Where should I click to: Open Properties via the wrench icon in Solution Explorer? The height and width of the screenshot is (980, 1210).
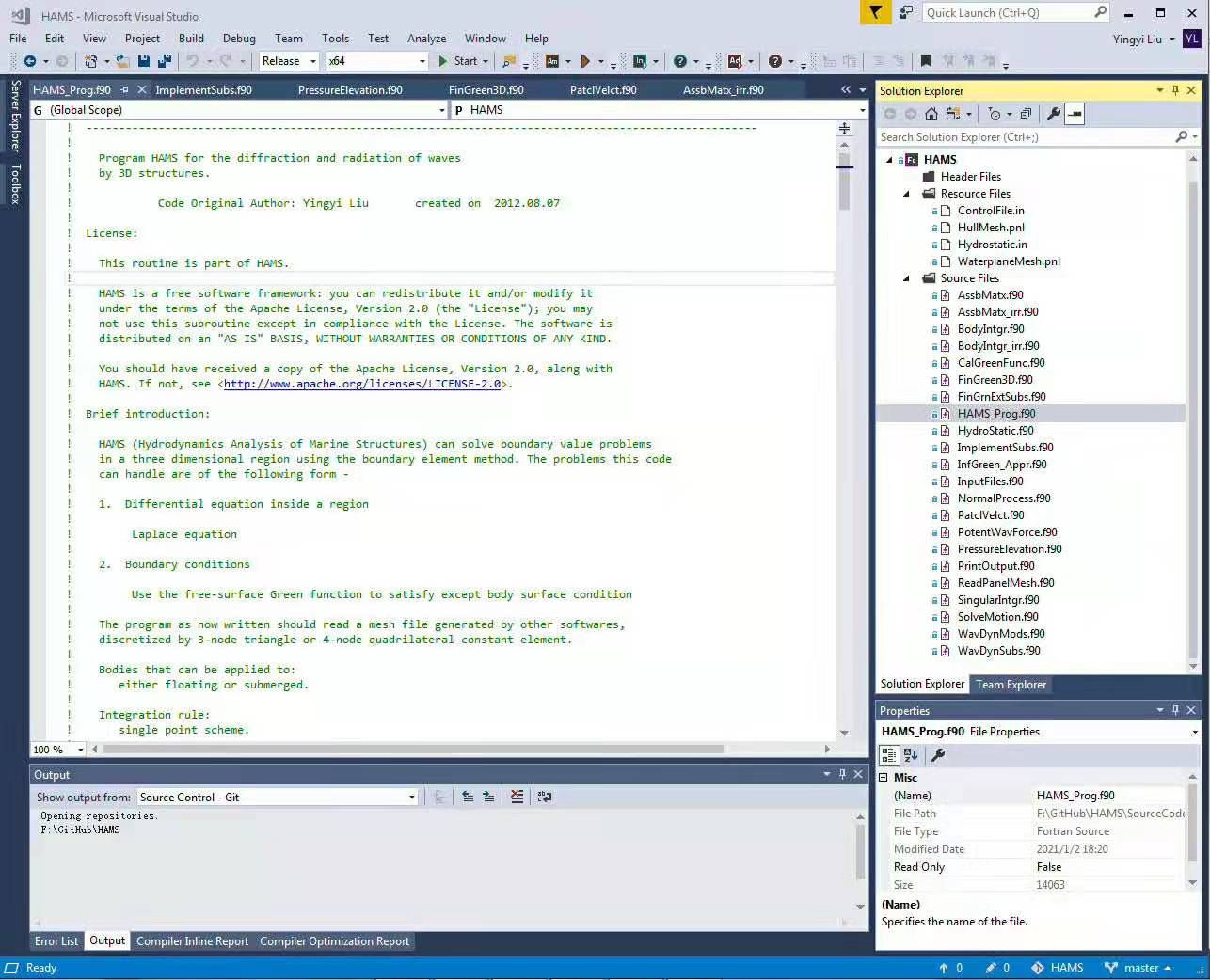tap(1053, 114)
